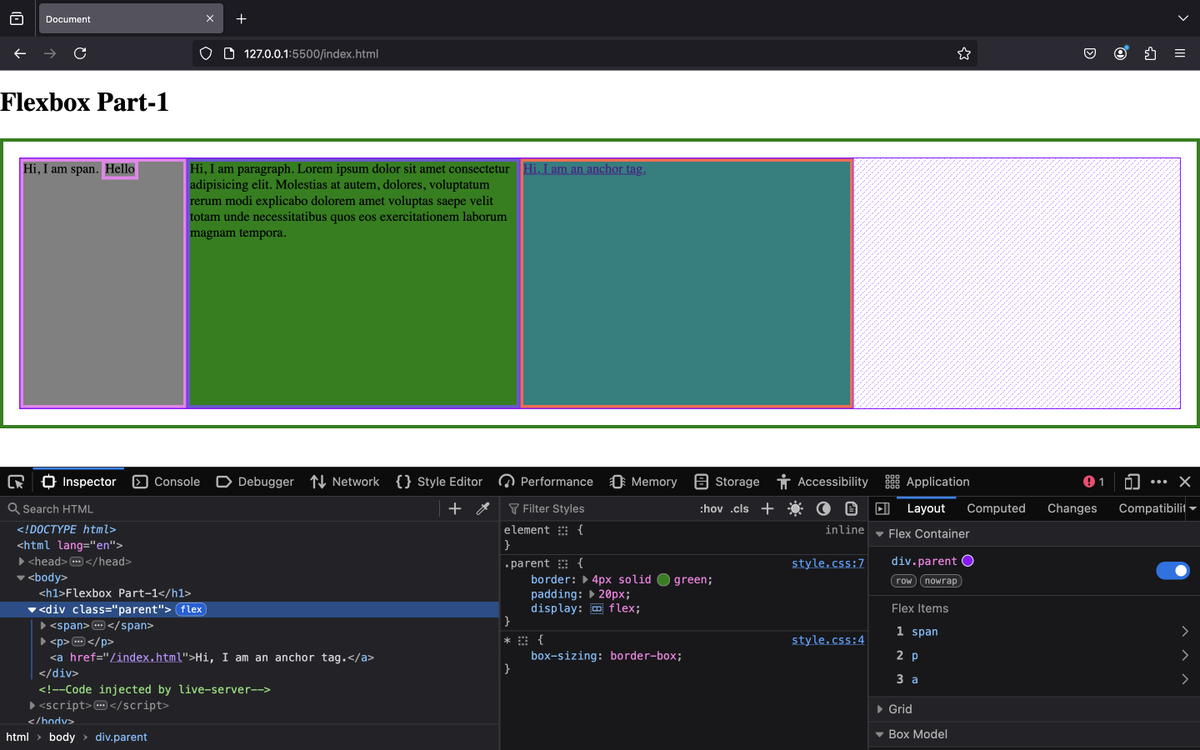Open the extensions puzzle icon
This screenshot has width=1200, height=750.
click(1150, 54)
